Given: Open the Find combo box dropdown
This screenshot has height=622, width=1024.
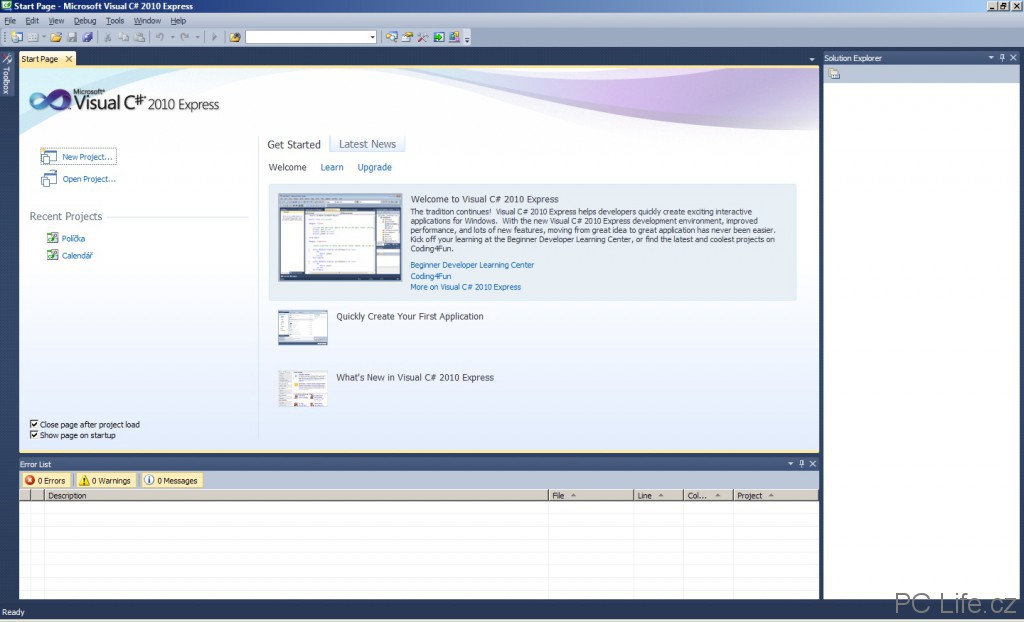Looking at the screenshot, I should click(372, 37).
